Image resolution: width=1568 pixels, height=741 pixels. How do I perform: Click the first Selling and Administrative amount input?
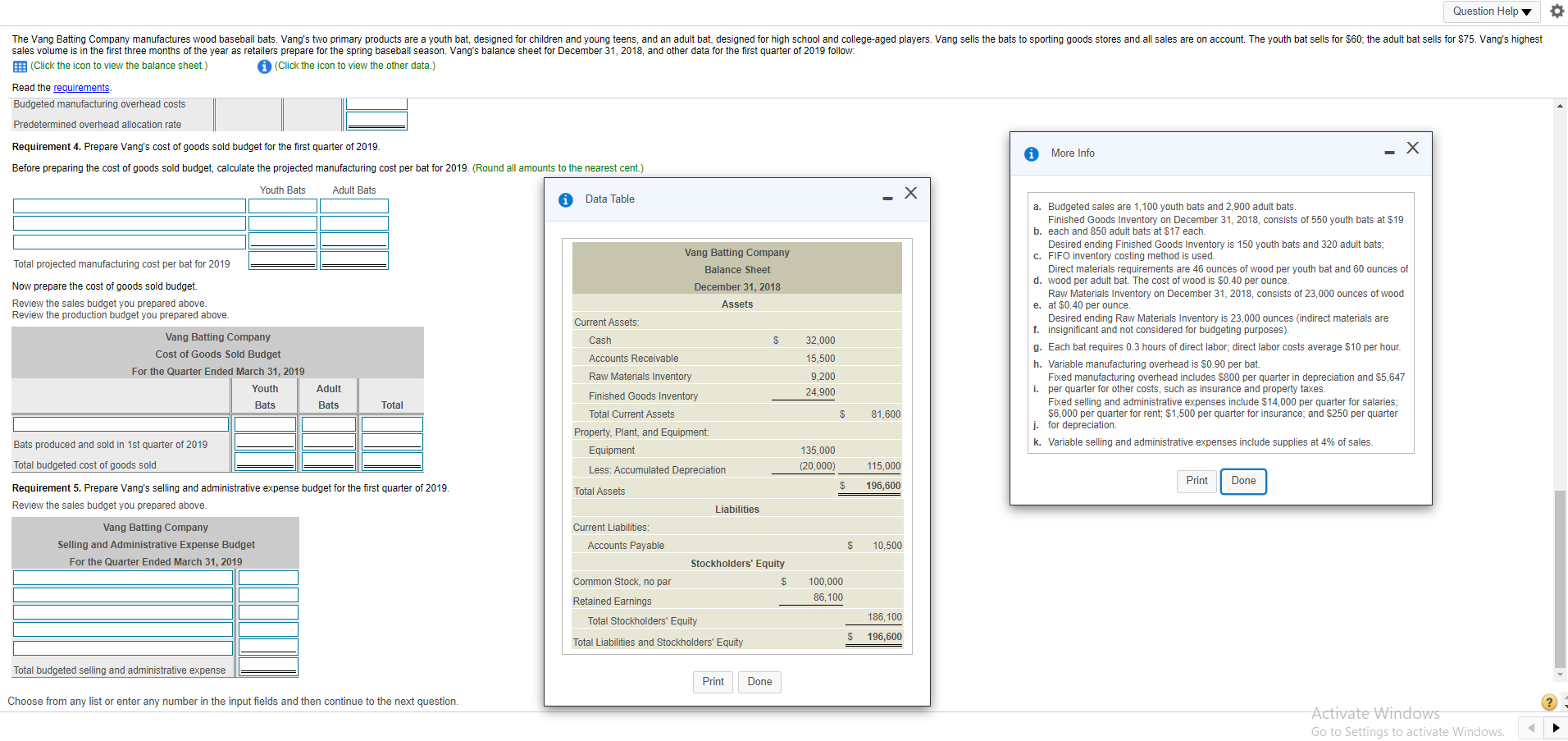(x=268, y=578)
